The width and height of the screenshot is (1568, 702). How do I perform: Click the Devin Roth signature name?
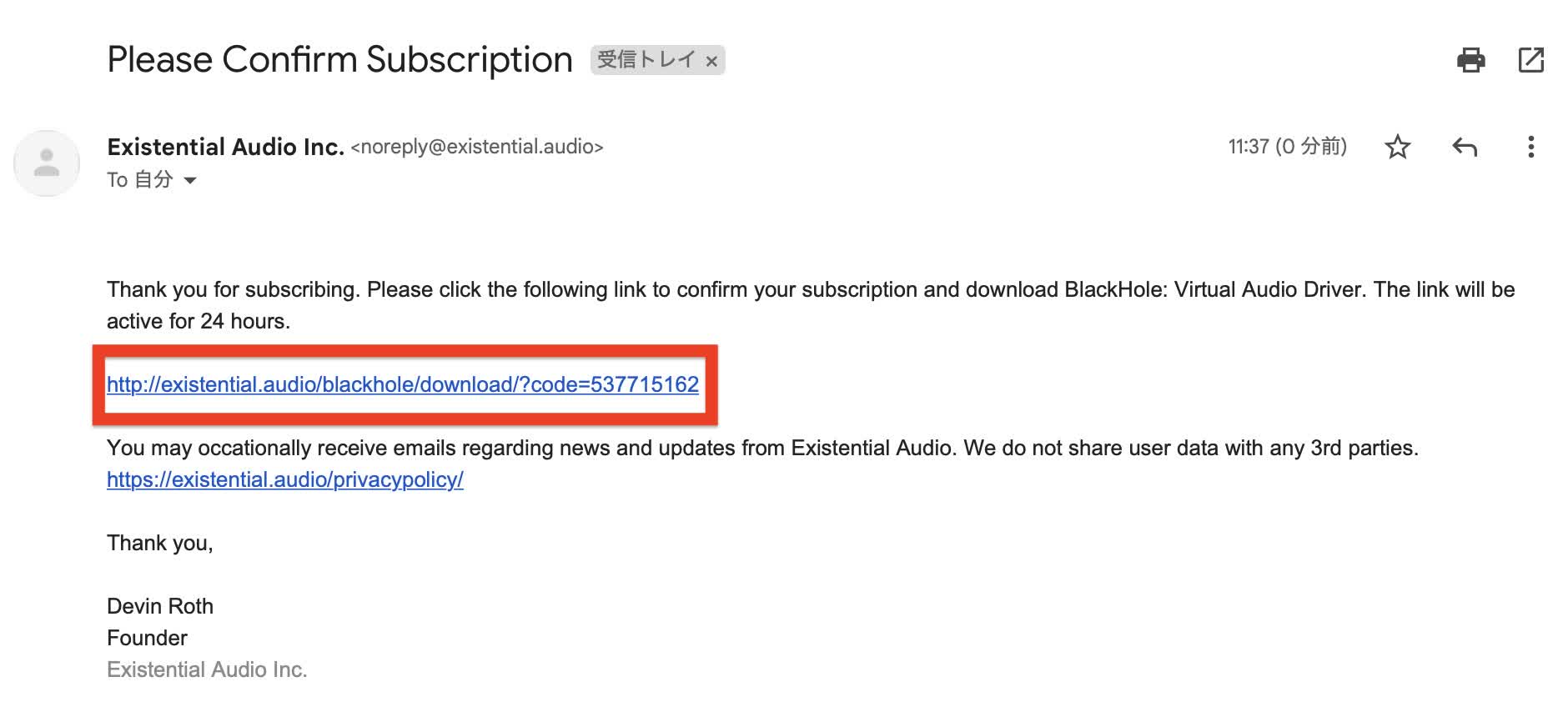pyautogui.click(x=160, y=606)
